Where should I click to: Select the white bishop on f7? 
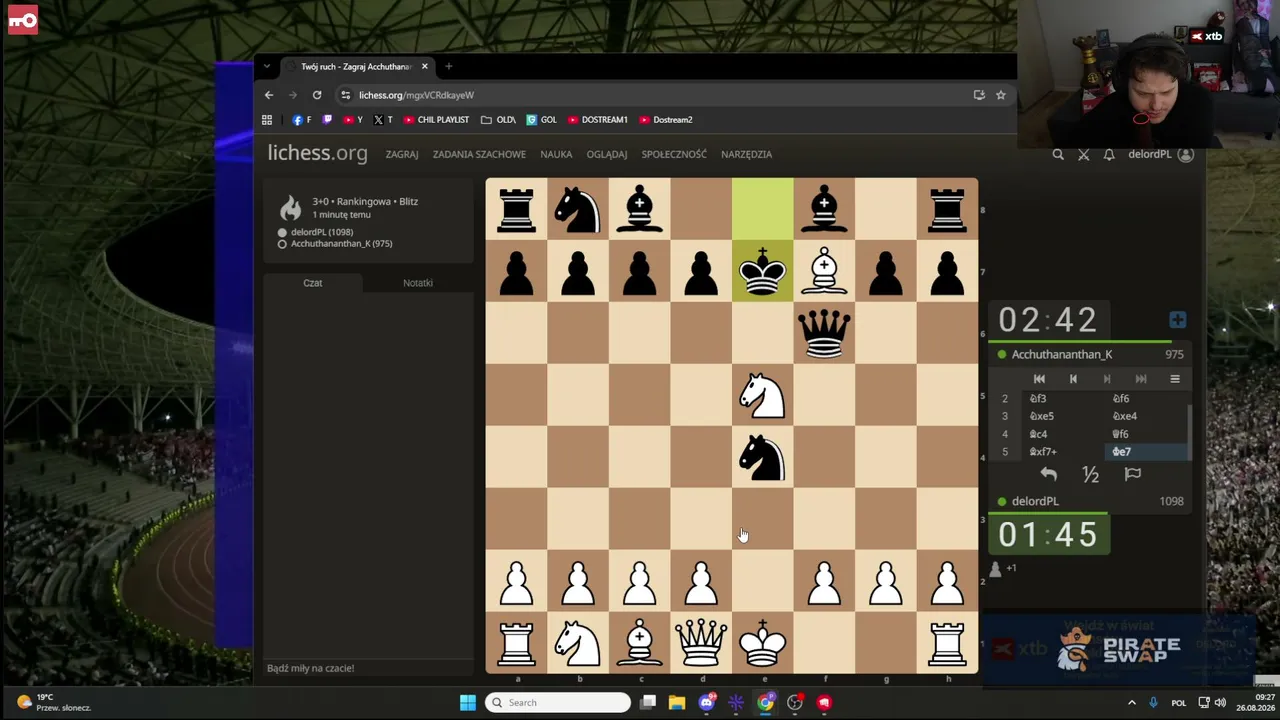point(825,271)
